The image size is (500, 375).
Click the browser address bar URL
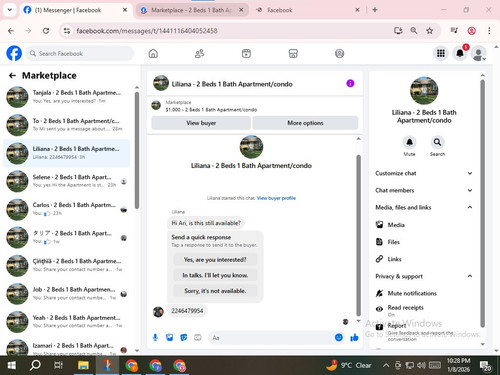click(x=147, y=31)
